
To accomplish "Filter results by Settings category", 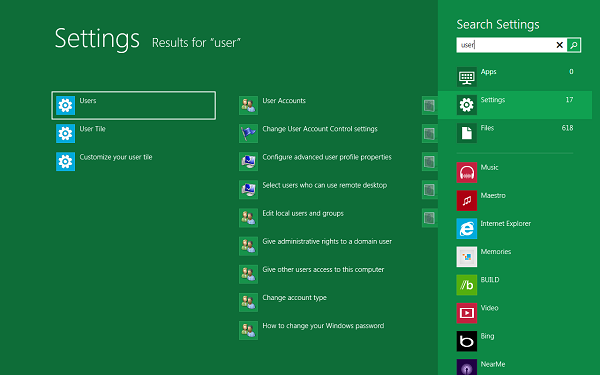I will pyautogui.click(x=515, y=105).
